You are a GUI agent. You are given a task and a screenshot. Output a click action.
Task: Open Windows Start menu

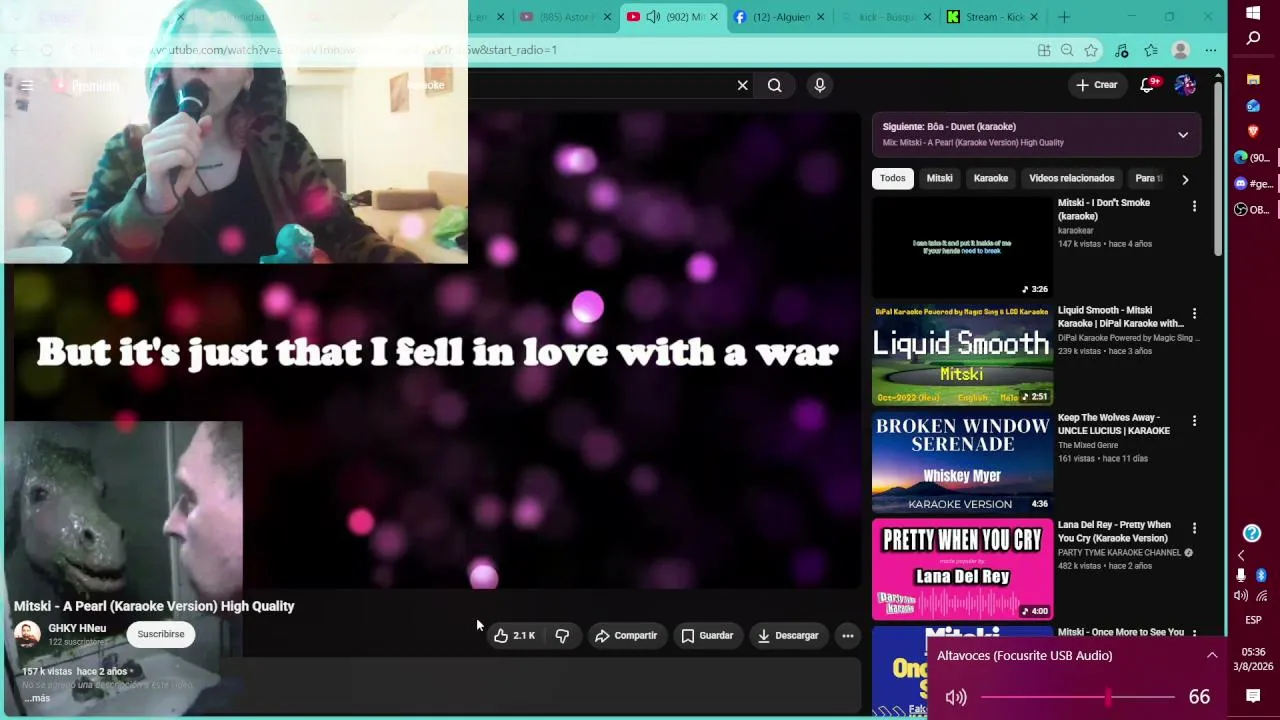click(x=1253, y=13)
